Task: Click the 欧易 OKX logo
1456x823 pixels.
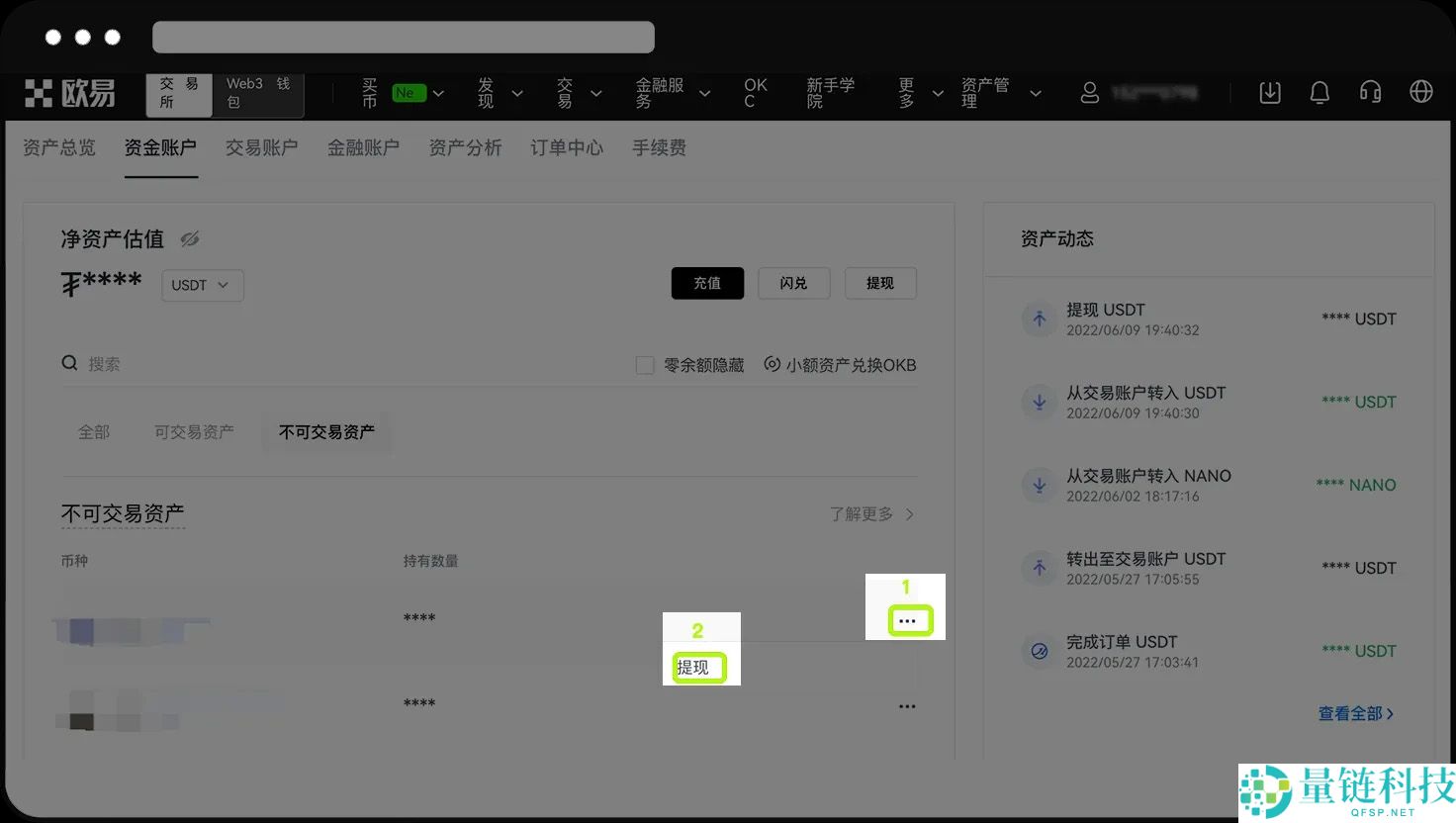Action: click(69, 93)
